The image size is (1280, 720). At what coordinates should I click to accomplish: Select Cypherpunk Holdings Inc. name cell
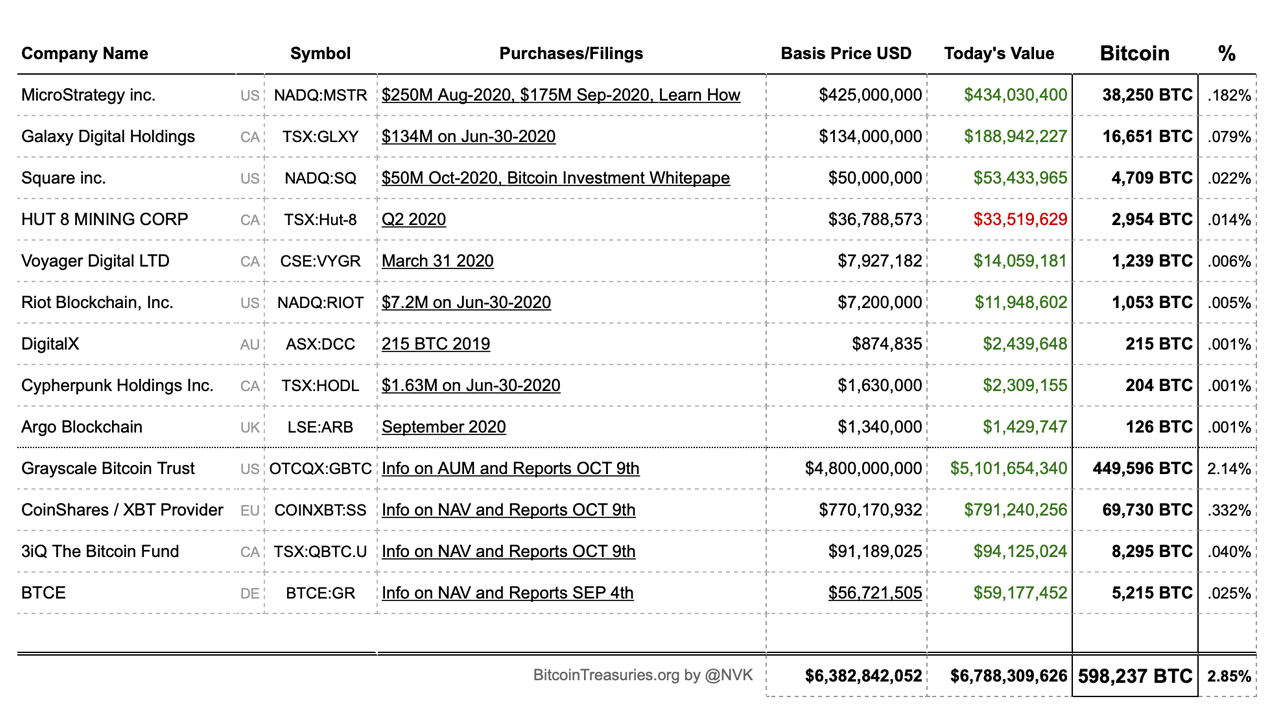click(x=117, y=385)
